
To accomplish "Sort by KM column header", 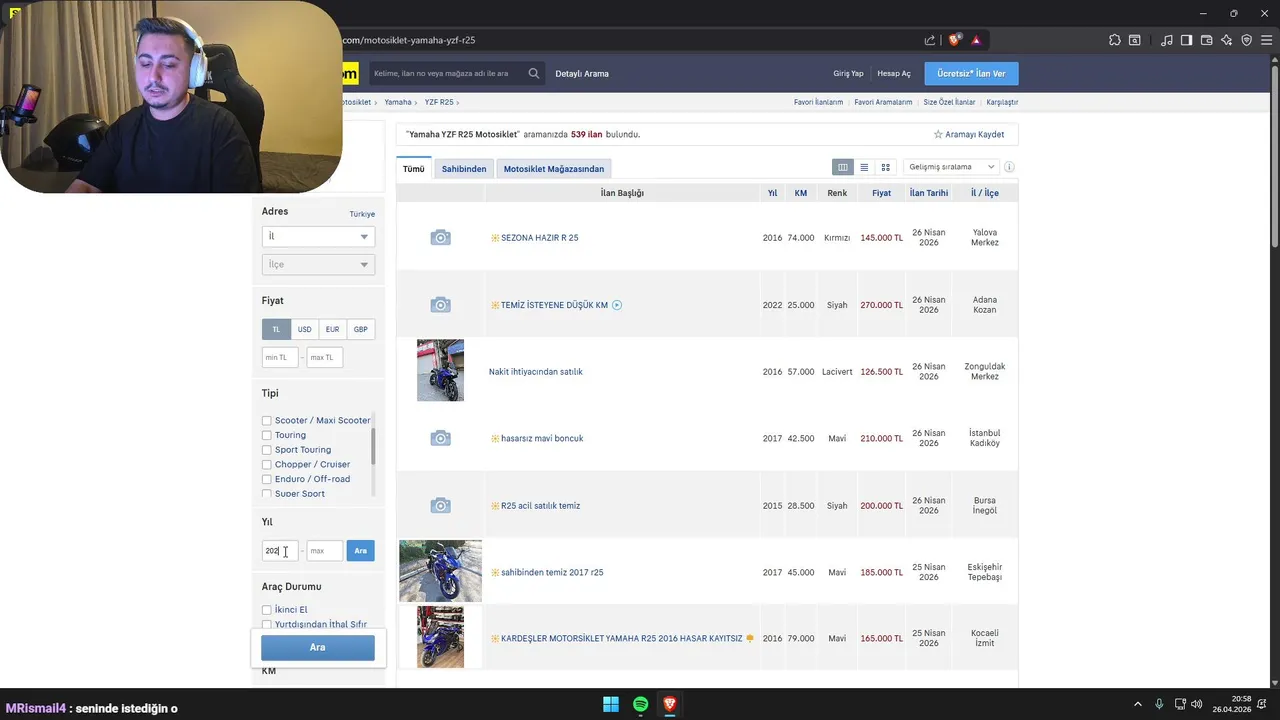I will click(x=801, y=193).
